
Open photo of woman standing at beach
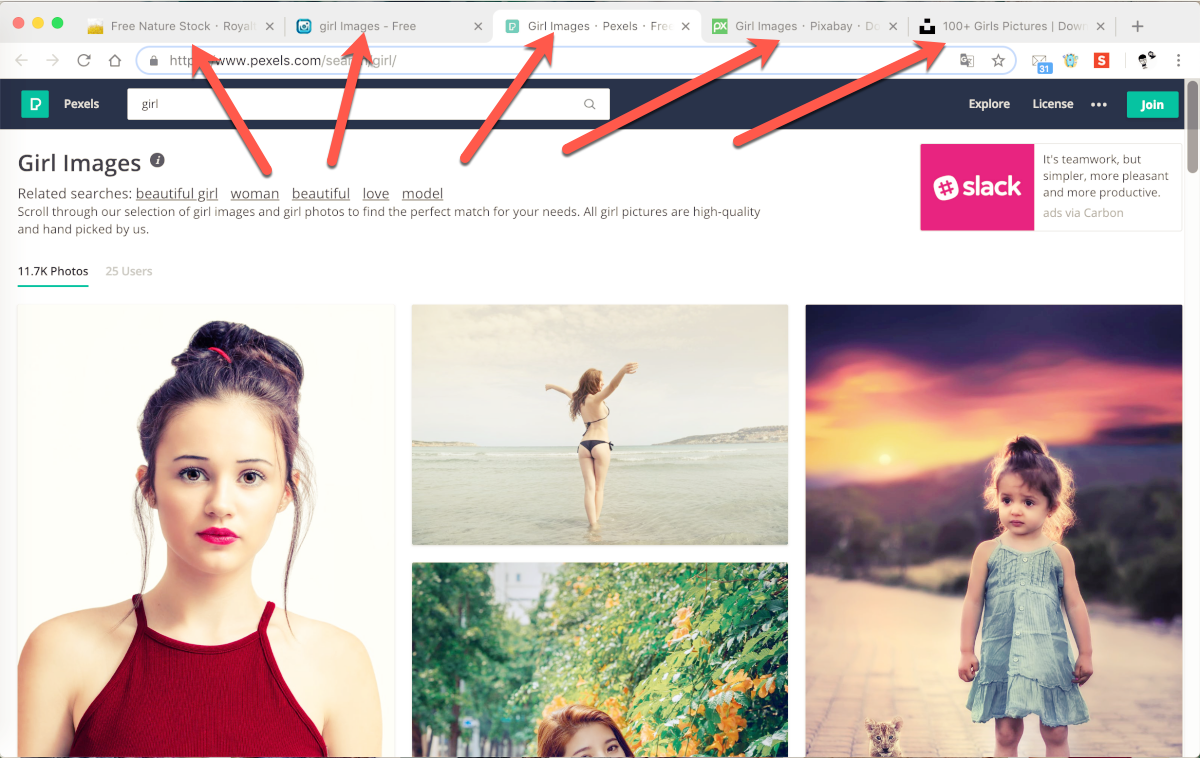(600, 425)
